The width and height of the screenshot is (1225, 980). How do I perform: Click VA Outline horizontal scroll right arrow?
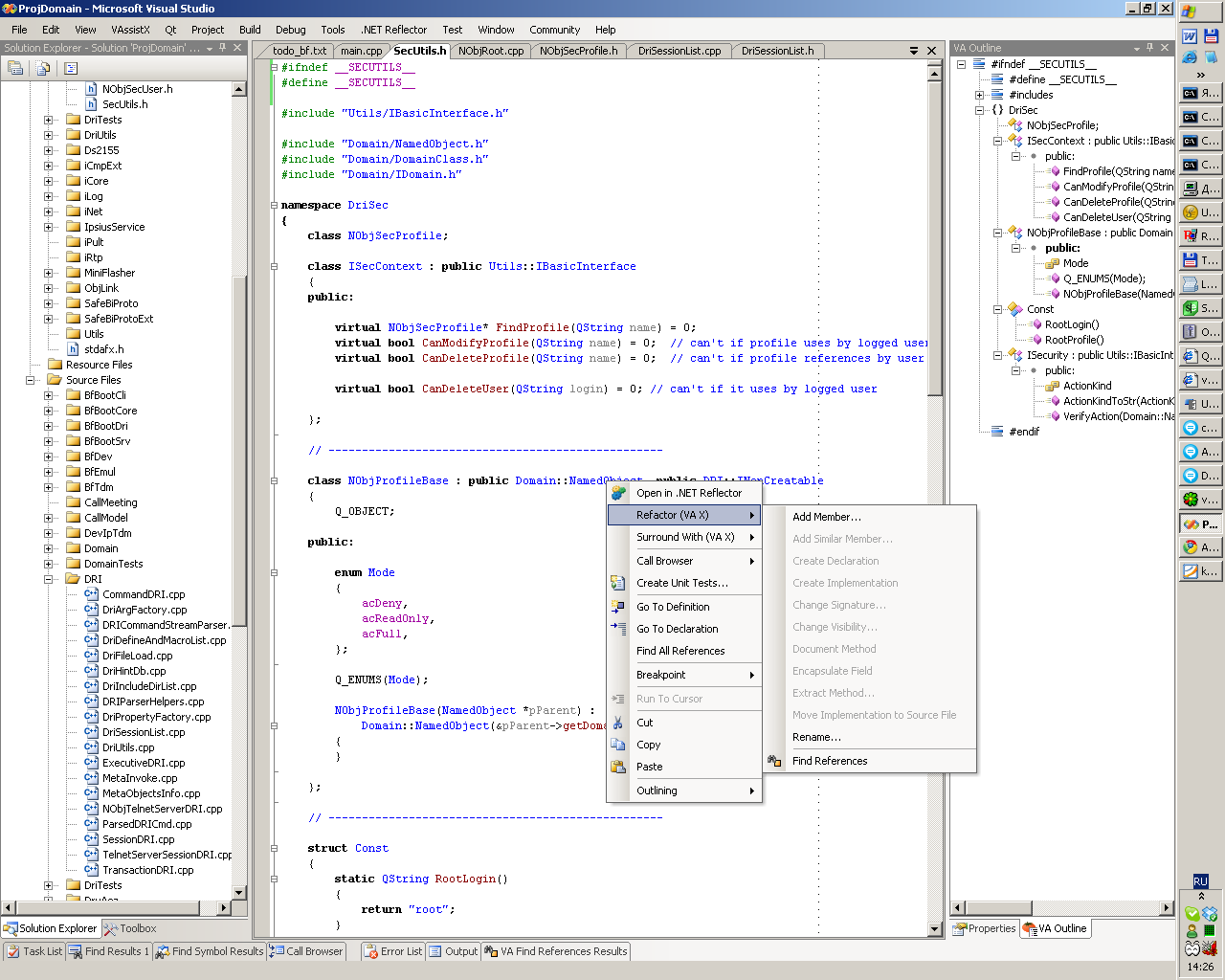pyautogui.click(x=1167, y=907)
